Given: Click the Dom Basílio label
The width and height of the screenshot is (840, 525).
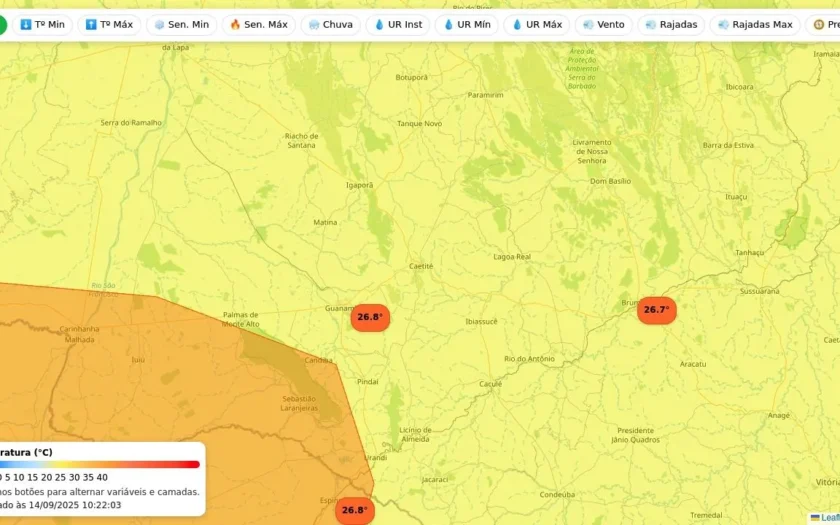Looking at the screenshot, I should (610, 182).
